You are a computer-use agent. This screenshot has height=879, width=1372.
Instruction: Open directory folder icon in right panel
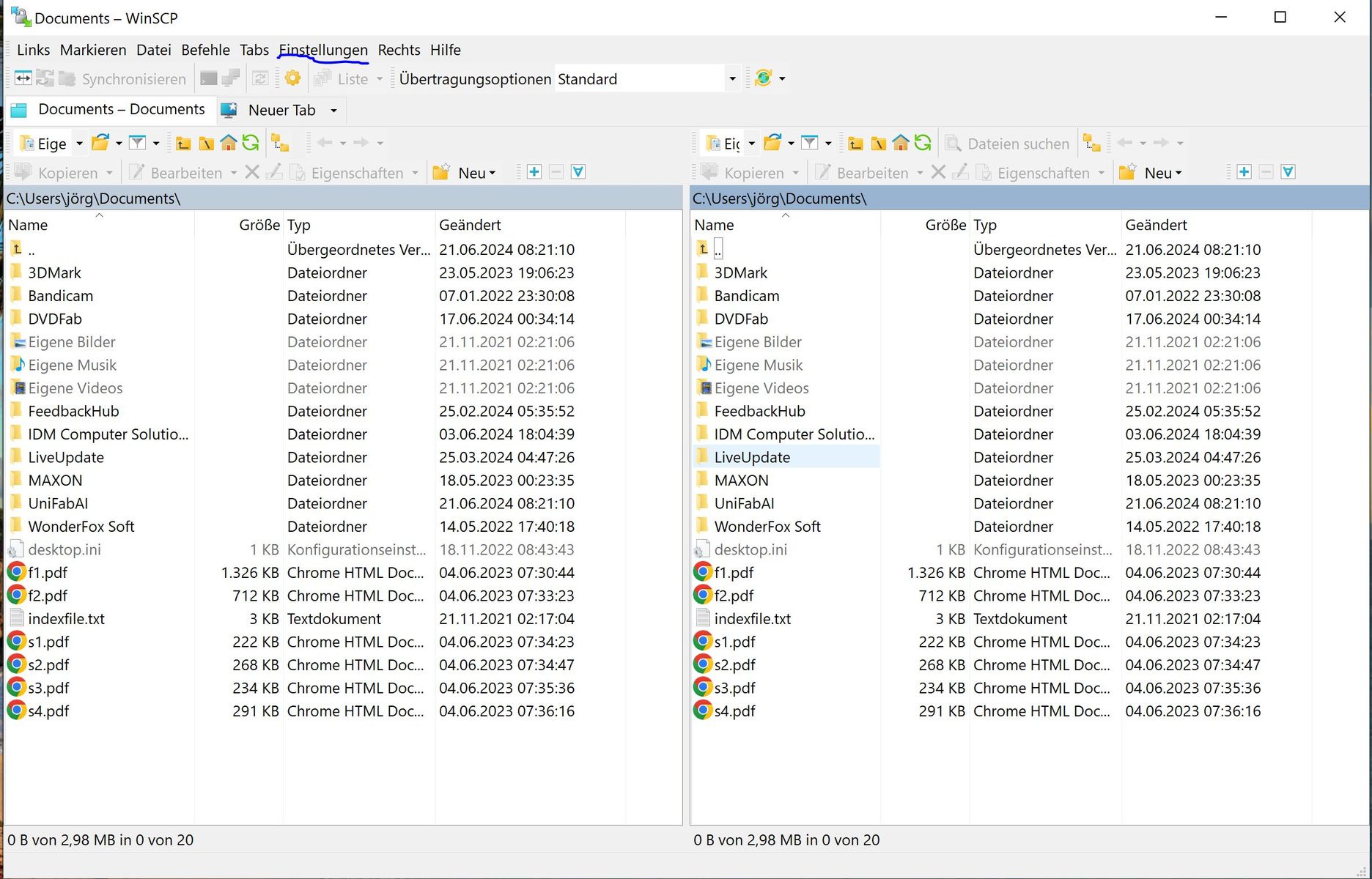(x=772, y=143)
